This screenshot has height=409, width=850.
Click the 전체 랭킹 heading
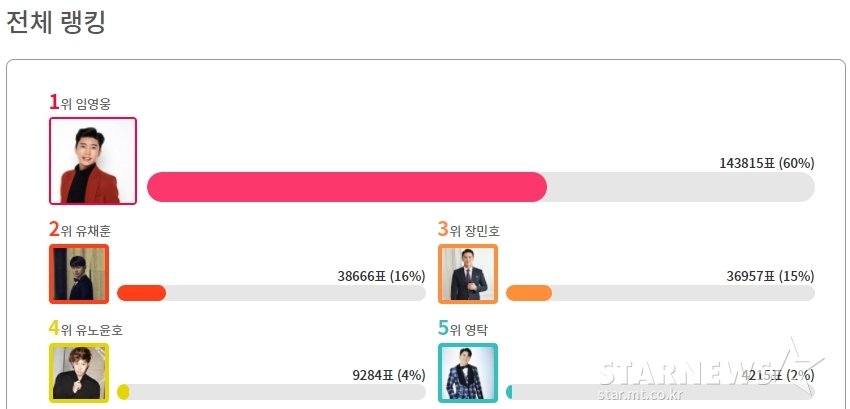point(55,22)
